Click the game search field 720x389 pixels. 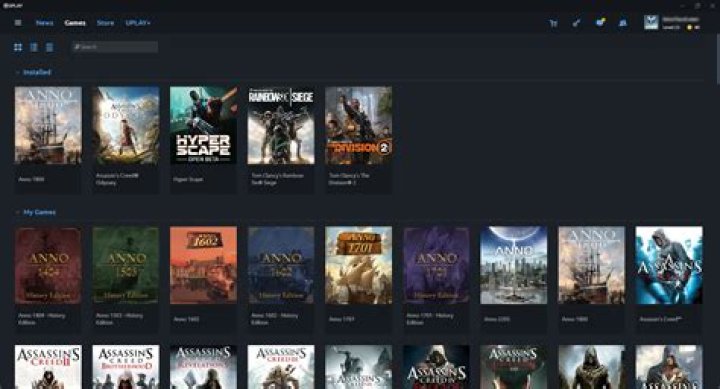coord(115,47)
